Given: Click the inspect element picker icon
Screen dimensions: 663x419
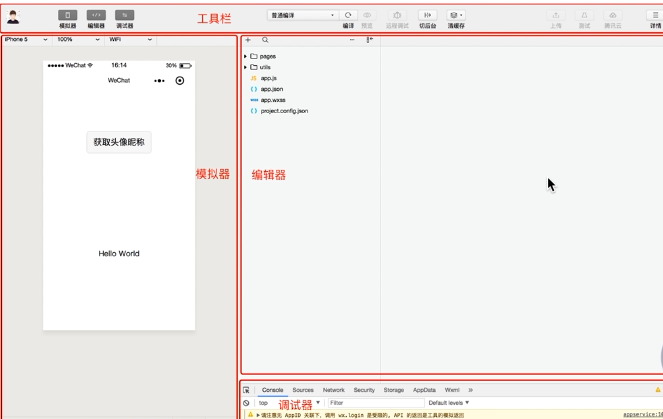Looking at the screenshot, I should click(246, 390).
